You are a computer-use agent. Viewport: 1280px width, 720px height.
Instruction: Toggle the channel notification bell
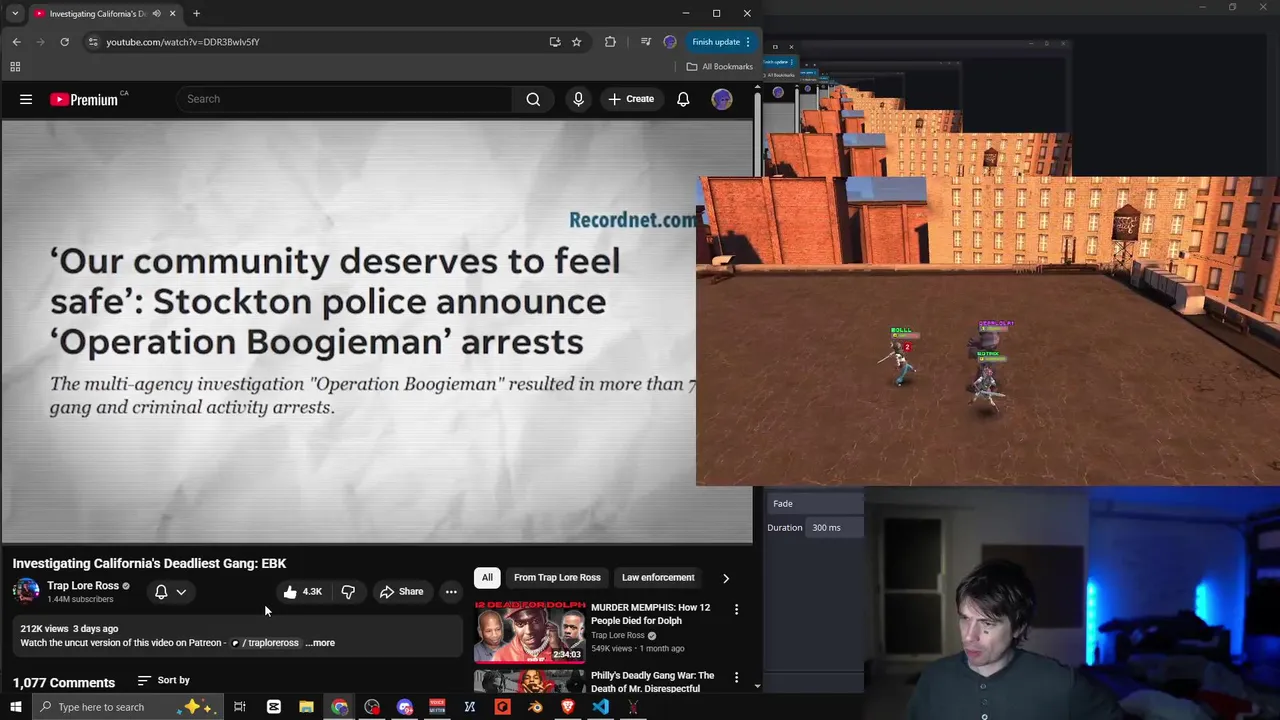pos(161,592)
